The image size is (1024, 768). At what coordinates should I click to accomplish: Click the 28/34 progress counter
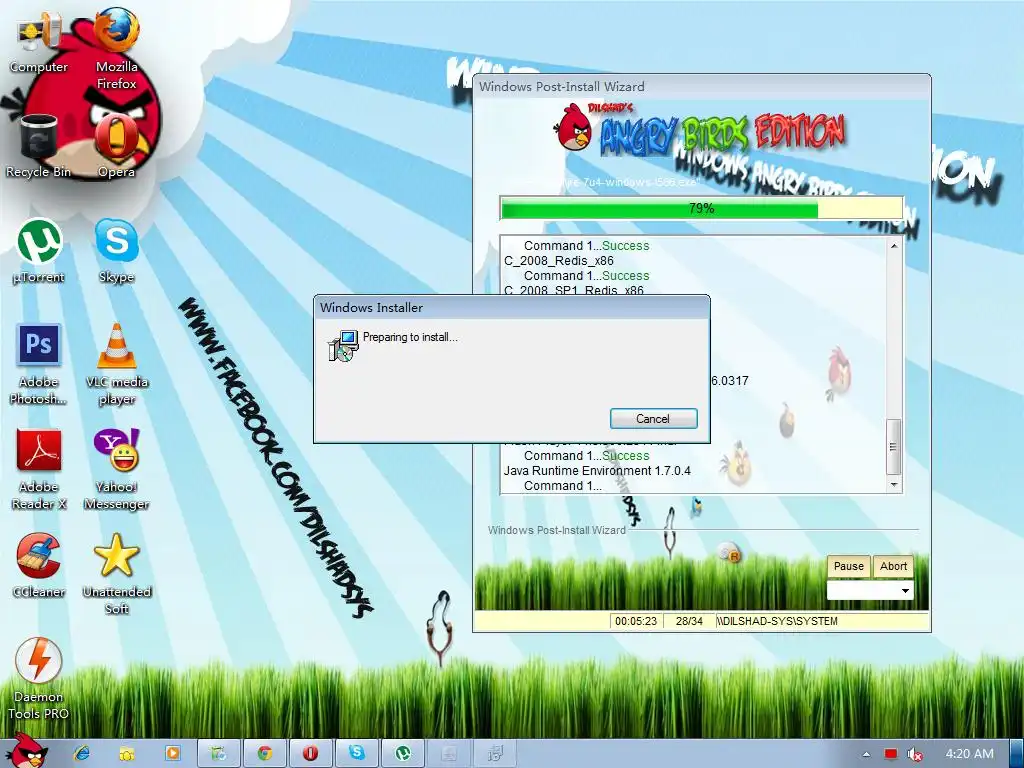pos(689,621)
